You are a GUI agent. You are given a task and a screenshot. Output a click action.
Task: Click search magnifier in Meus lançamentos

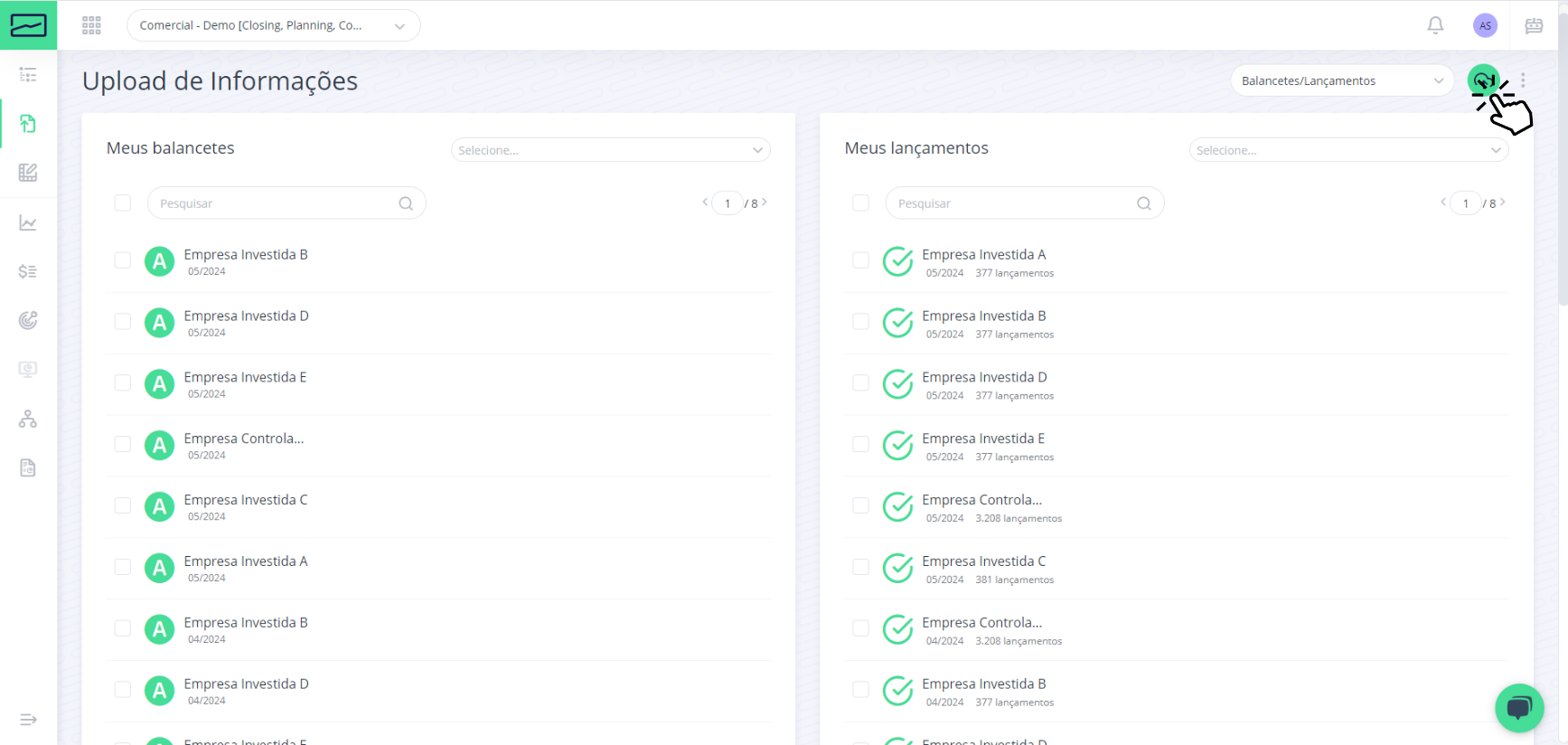(1144, 203)
